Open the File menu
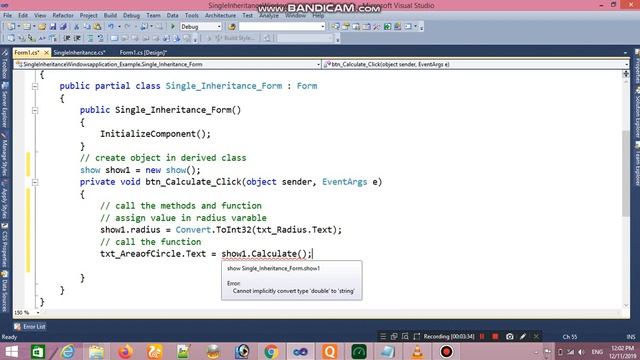Viewport: 640px width, 360px height. [7, 16]
